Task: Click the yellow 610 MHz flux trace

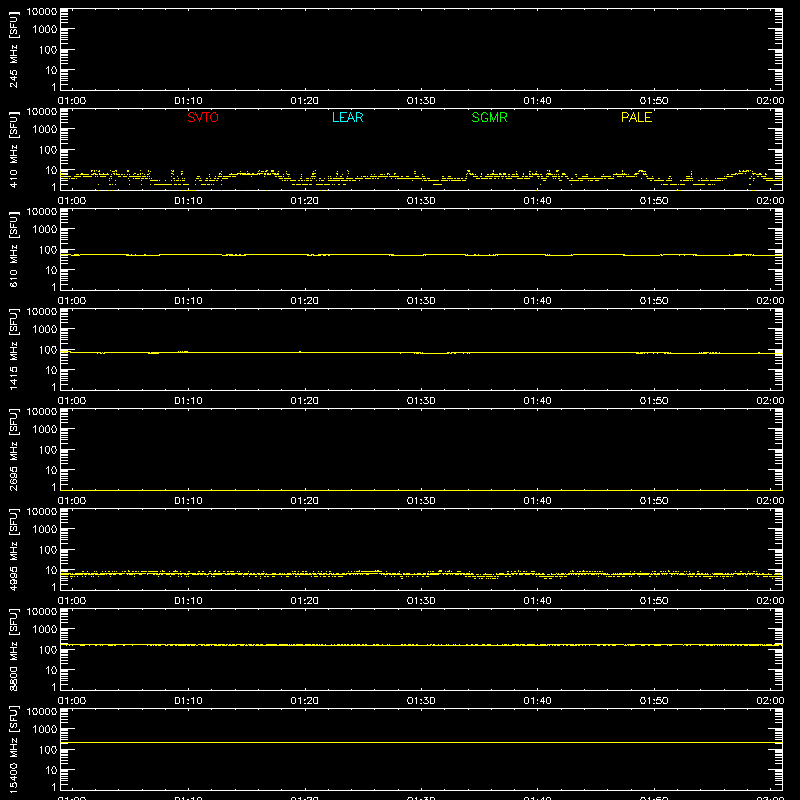Action: tap(421, 255)
